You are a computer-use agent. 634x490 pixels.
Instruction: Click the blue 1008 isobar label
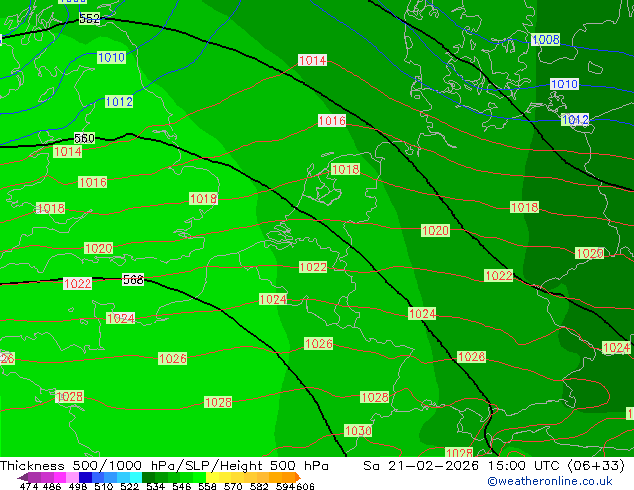tap(545, 40)
